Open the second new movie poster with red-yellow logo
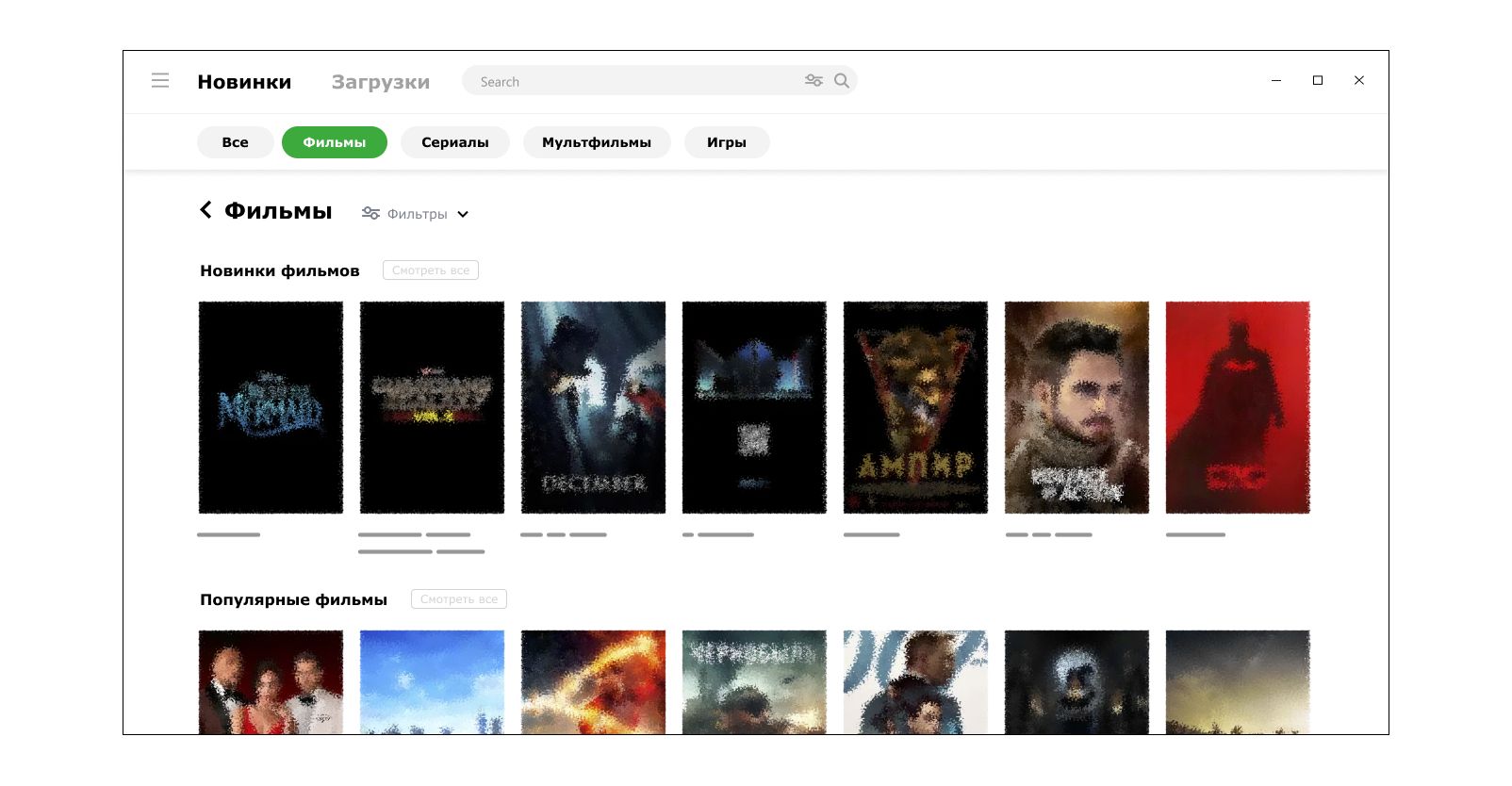Image resolution: width=1512 pixels, height=786 pixels. 432,407
